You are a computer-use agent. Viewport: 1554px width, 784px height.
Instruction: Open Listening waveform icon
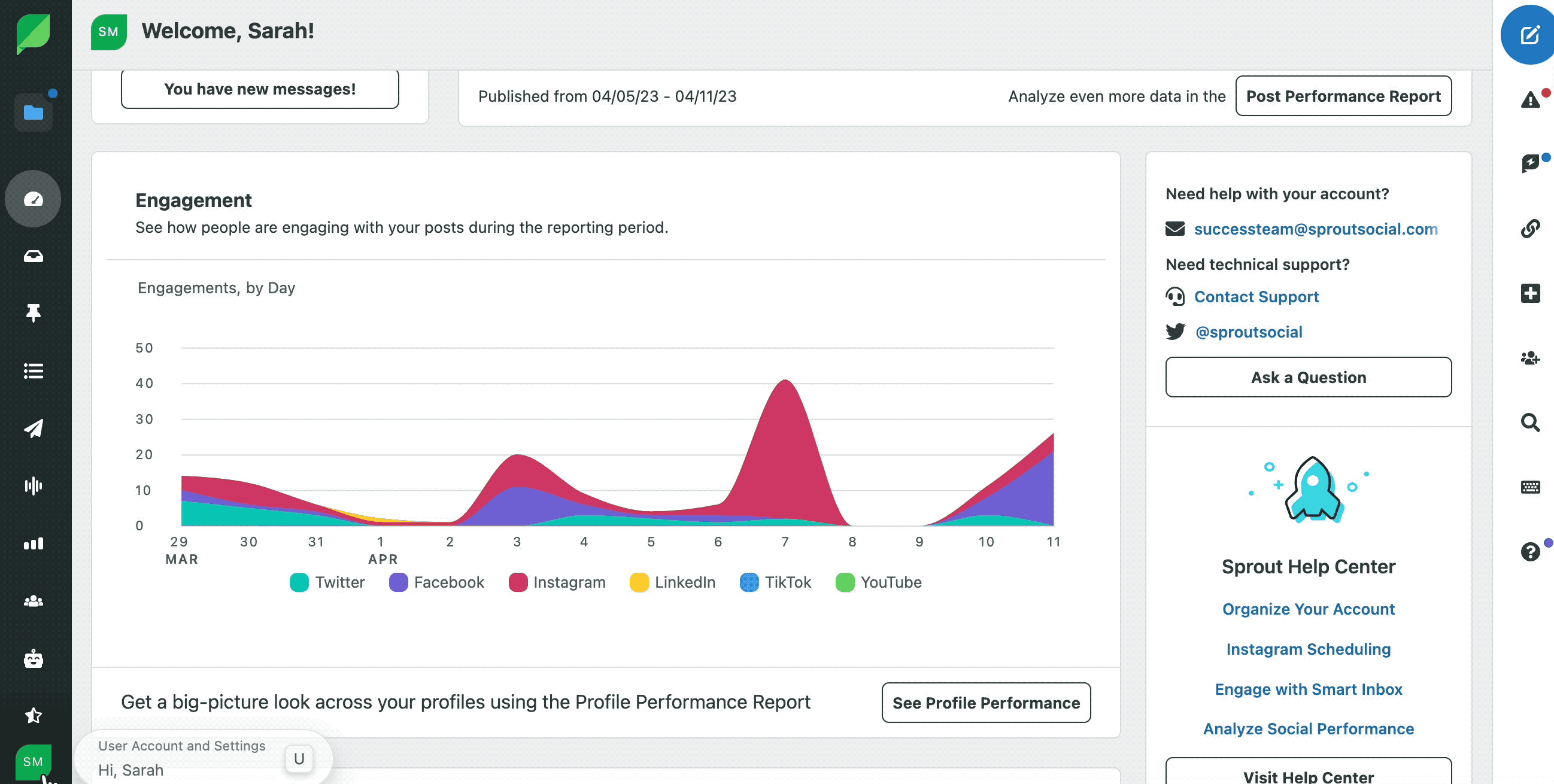pos(33,485)
